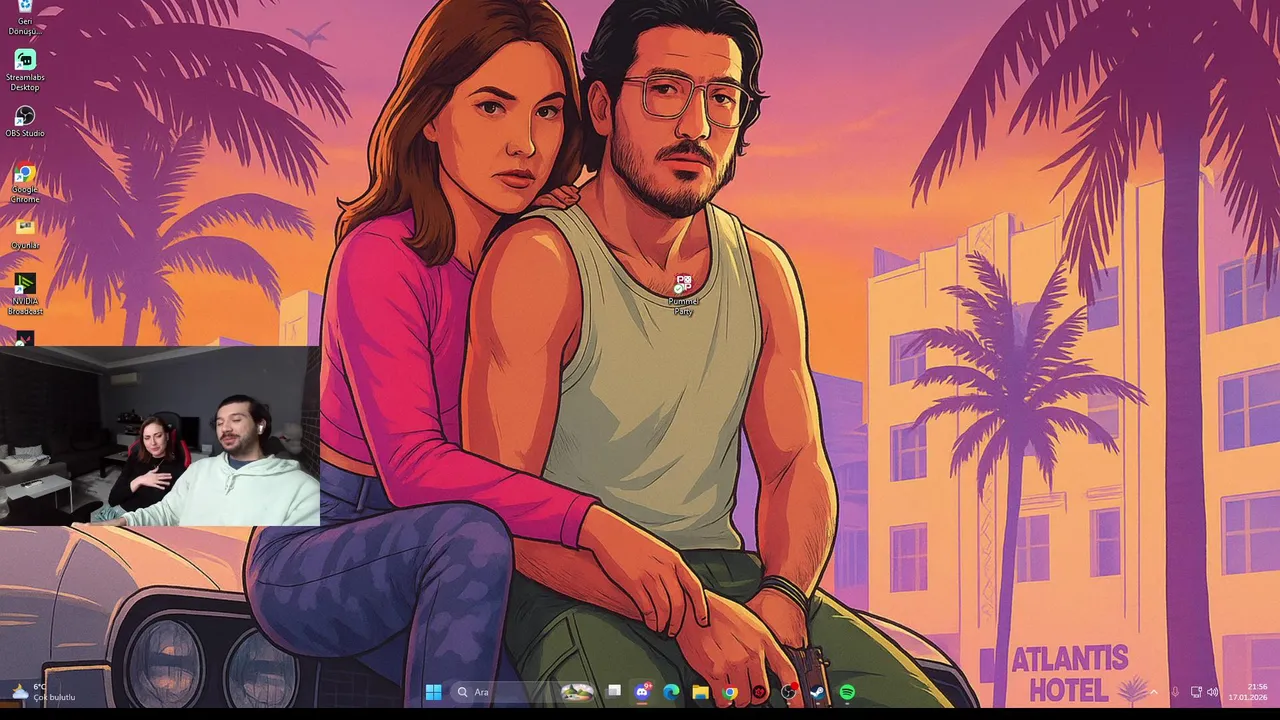The width and height of the screenshot is (1280, 720).
Task: Select Google Chrome desktop shortcut
Action: (x=25, y=184)
